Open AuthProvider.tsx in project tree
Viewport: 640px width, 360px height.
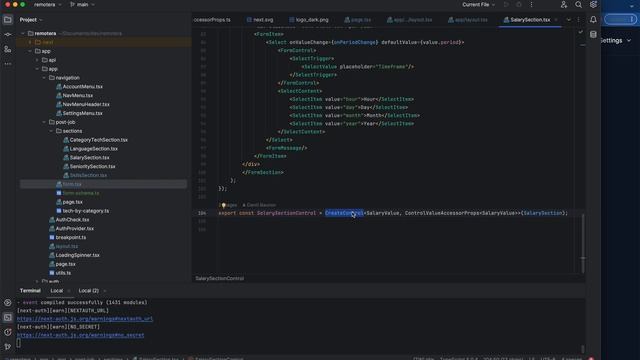pyautogui.click(x=75, y=229)
